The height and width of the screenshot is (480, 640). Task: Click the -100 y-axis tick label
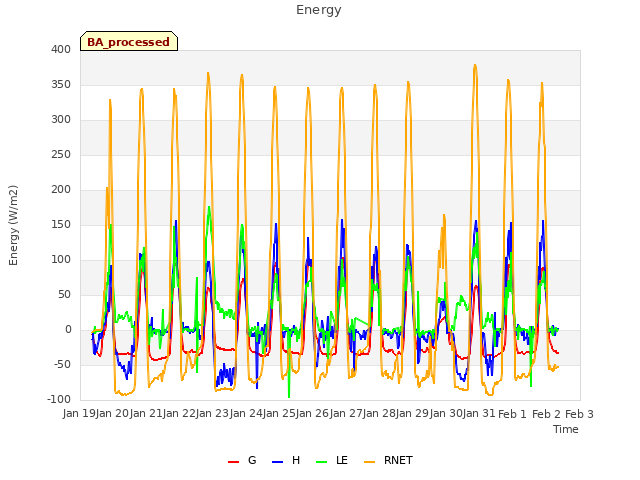tap(59, 400)
